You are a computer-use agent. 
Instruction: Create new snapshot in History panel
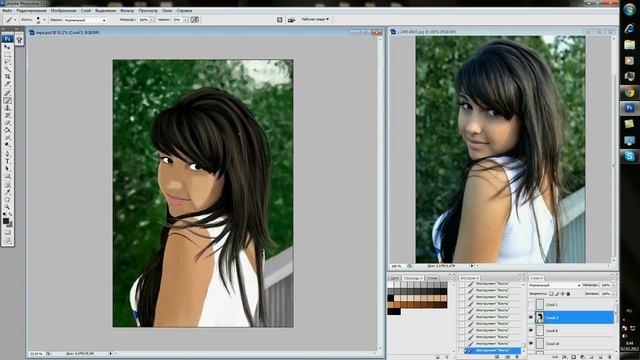tap(507, 357)
